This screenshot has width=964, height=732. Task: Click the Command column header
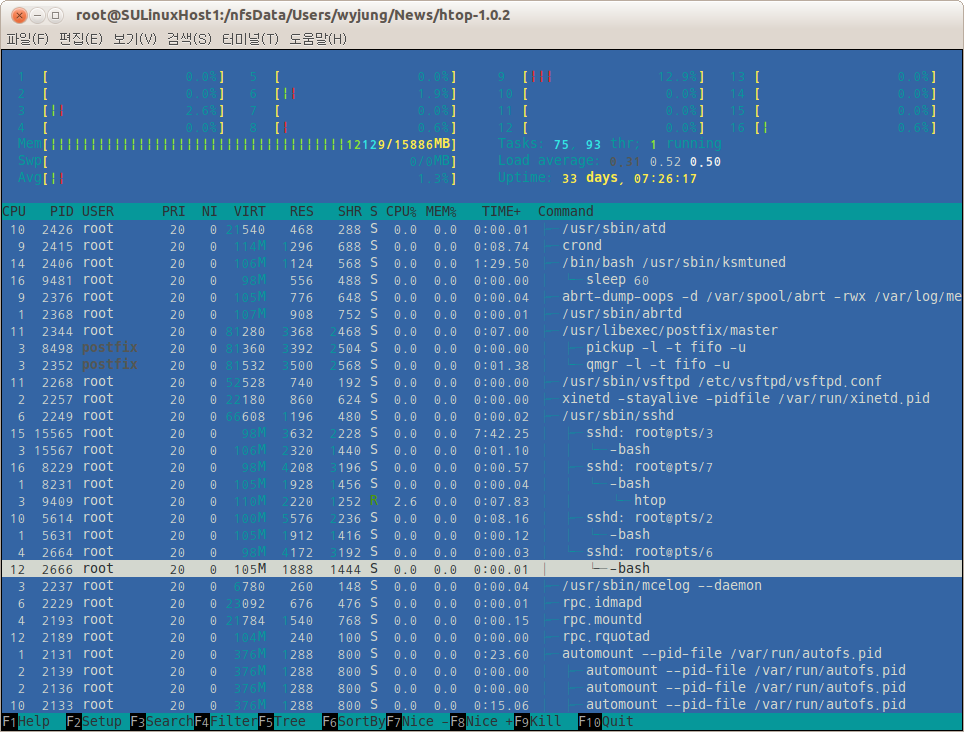pos(566,211)
